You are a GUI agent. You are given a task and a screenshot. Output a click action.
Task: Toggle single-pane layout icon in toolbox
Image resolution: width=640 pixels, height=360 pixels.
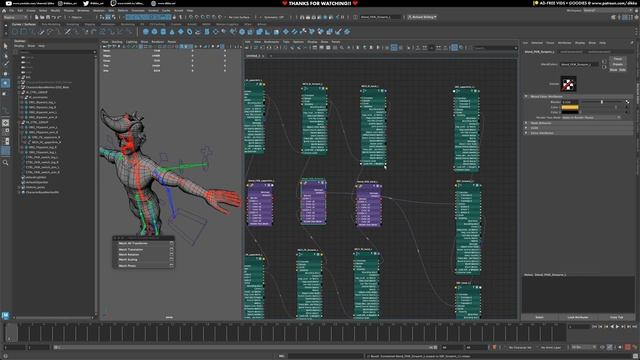(5, 123)
